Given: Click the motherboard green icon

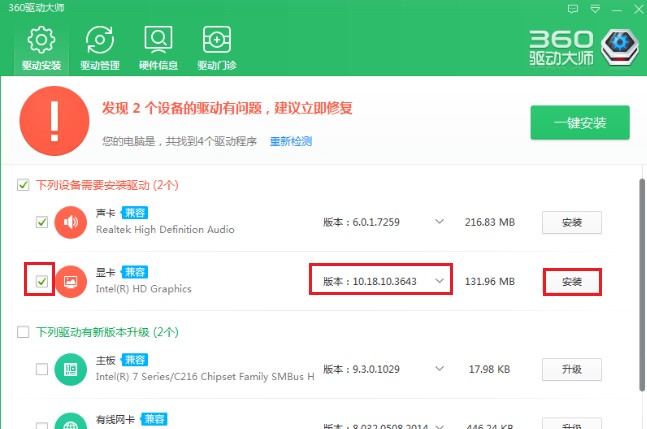Looking at the screenshot, I should pyautogui.click(x=71, y=369).
